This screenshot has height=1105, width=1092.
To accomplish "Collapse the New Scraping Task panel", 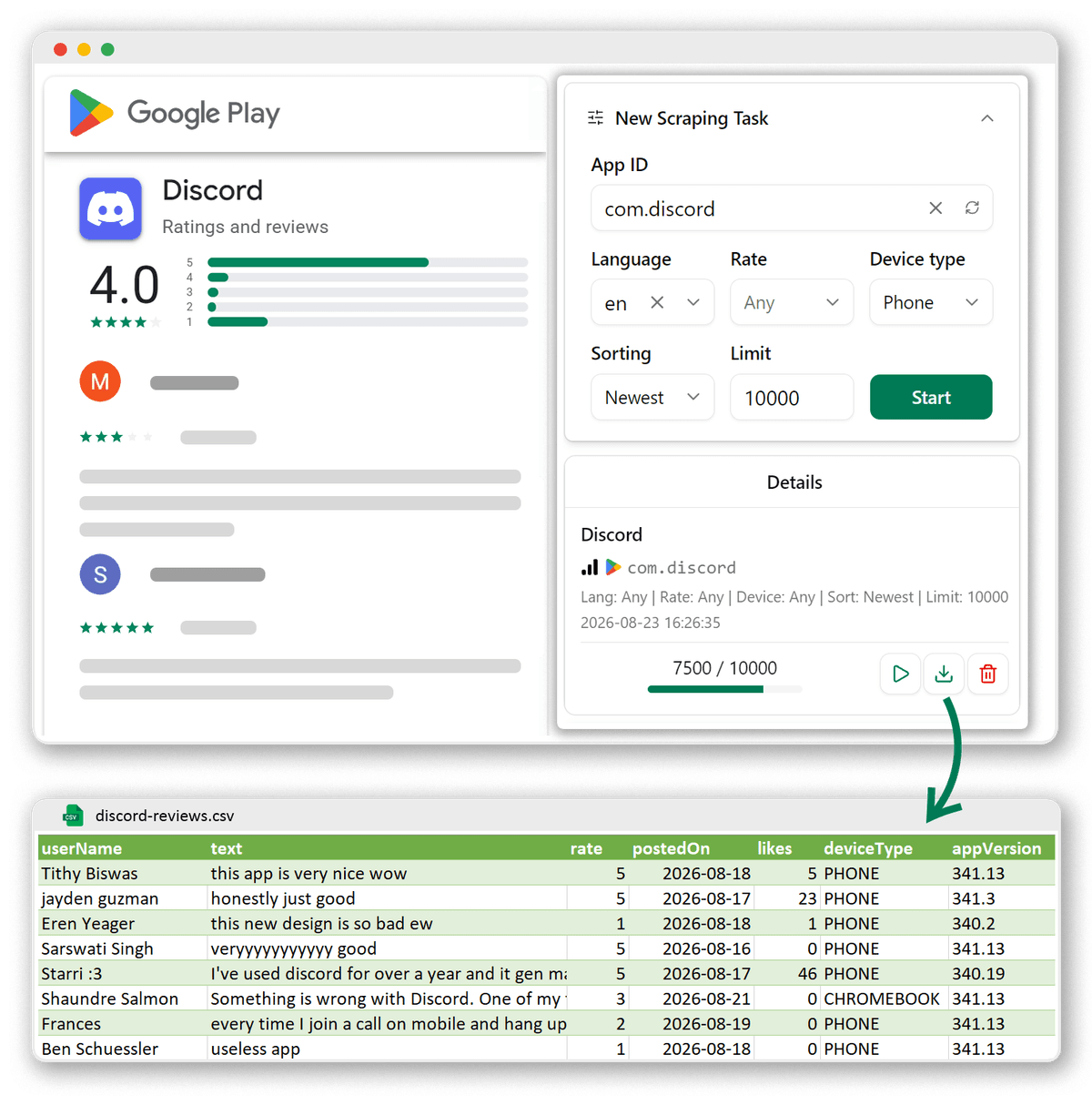I will (986, 118).
